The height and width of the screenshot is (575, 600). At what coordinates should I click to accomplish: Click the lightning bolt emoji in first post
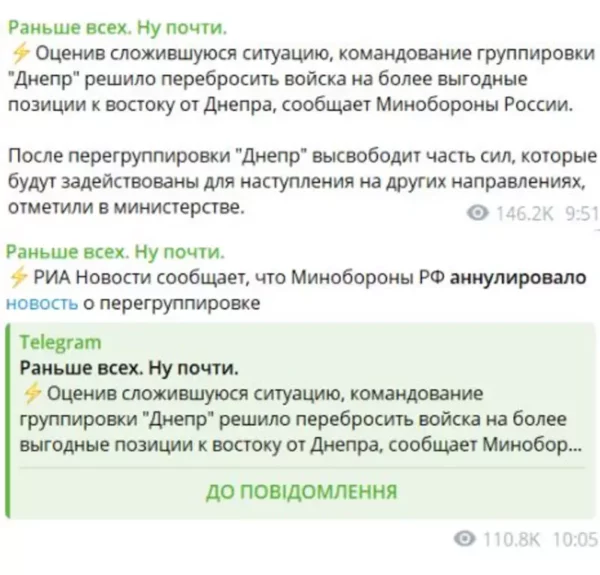tap(21, 53)
